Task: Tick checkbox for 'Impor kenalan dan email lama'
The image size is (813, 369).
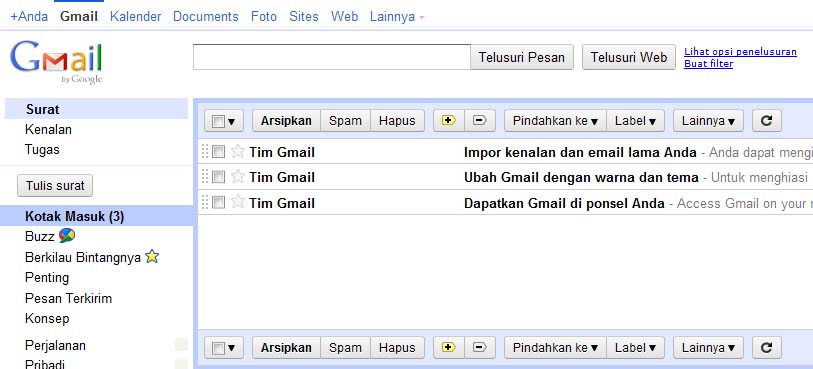Action: tap(219, 151)
